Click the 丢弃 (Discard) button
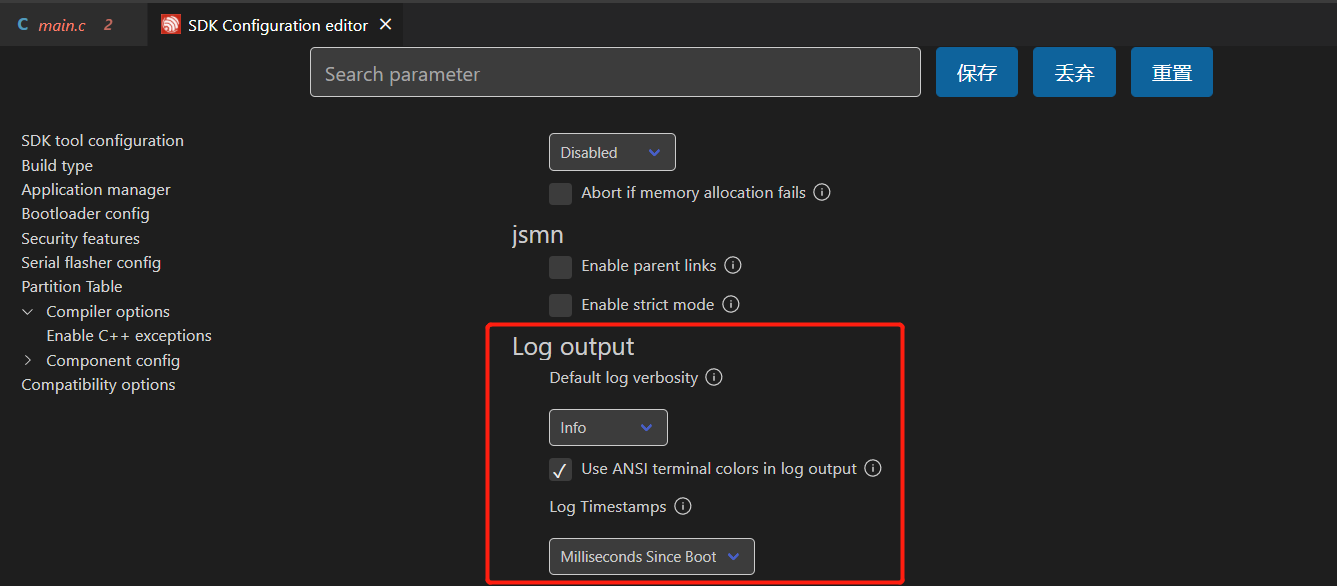The width and height of the screenshot is (1337, 586). click(x=1074, y=72)
